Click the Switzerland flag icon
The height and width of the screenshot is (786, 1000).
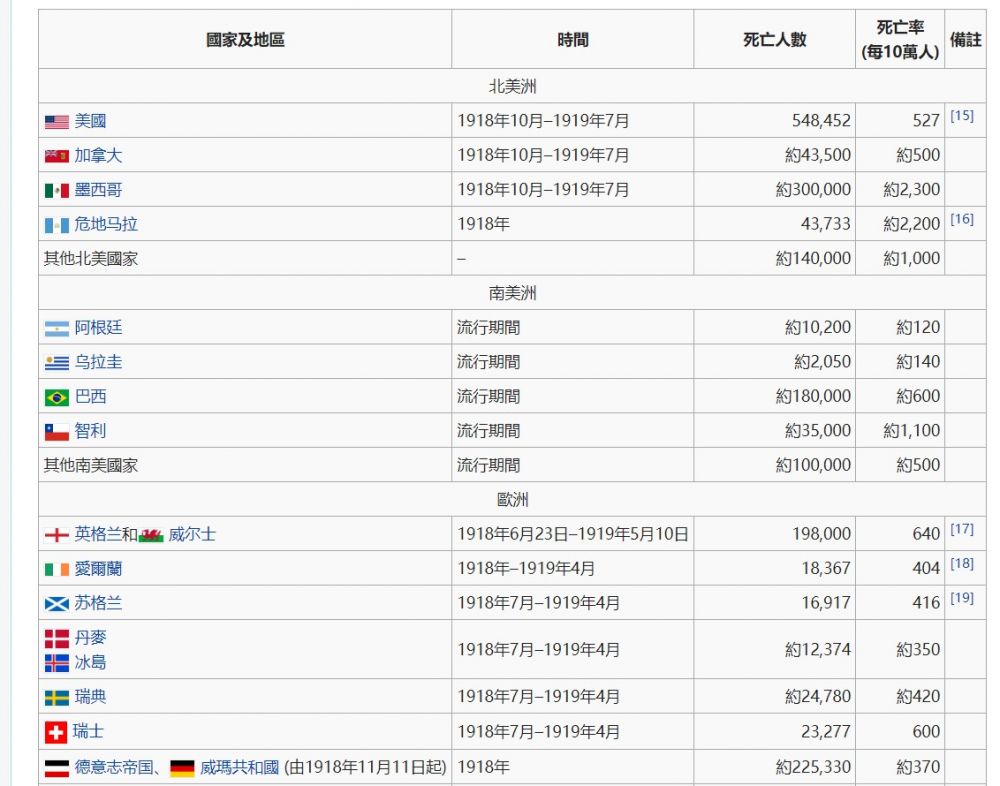[56, 732]
